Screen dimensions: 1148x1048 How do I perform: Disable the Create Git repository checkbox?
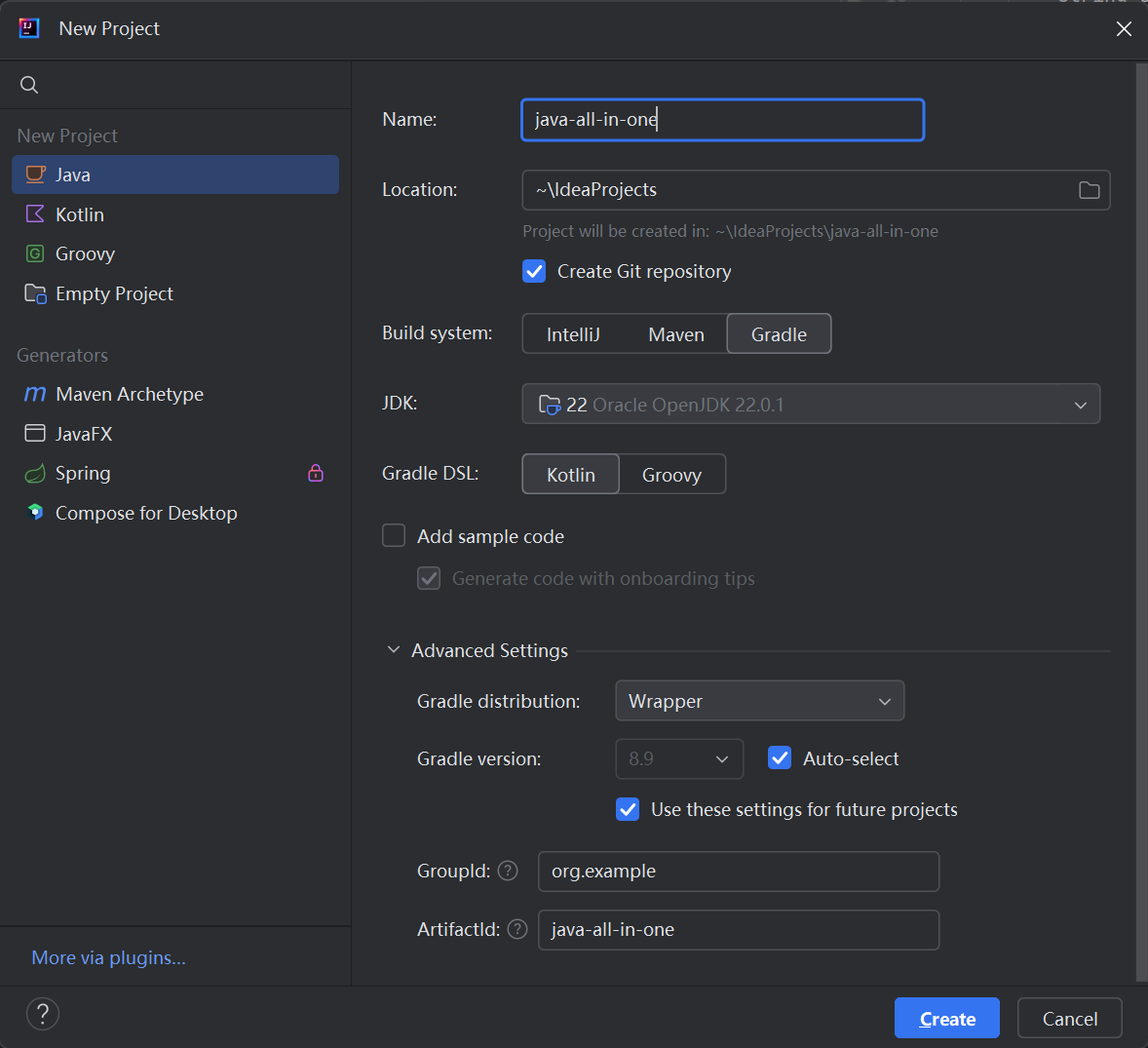point(534,271)
